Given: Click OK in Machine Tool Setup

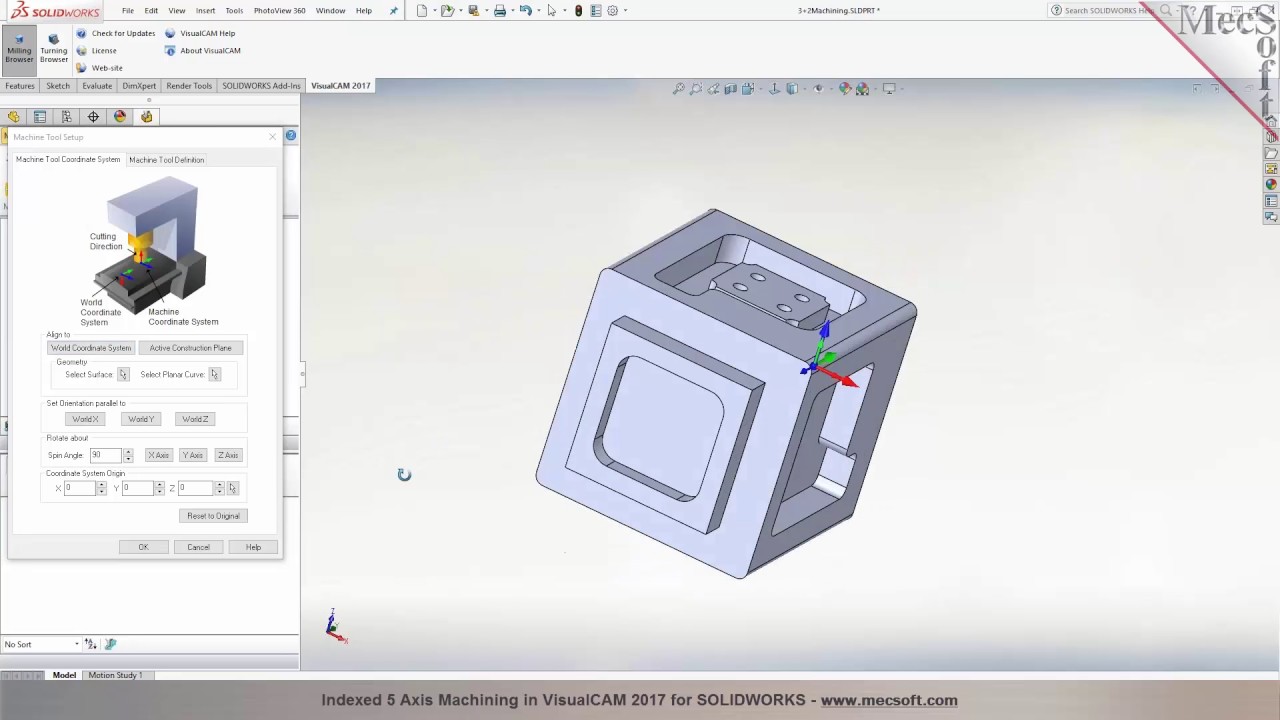Looking at the screenshot, I should (x=143, y=547).
